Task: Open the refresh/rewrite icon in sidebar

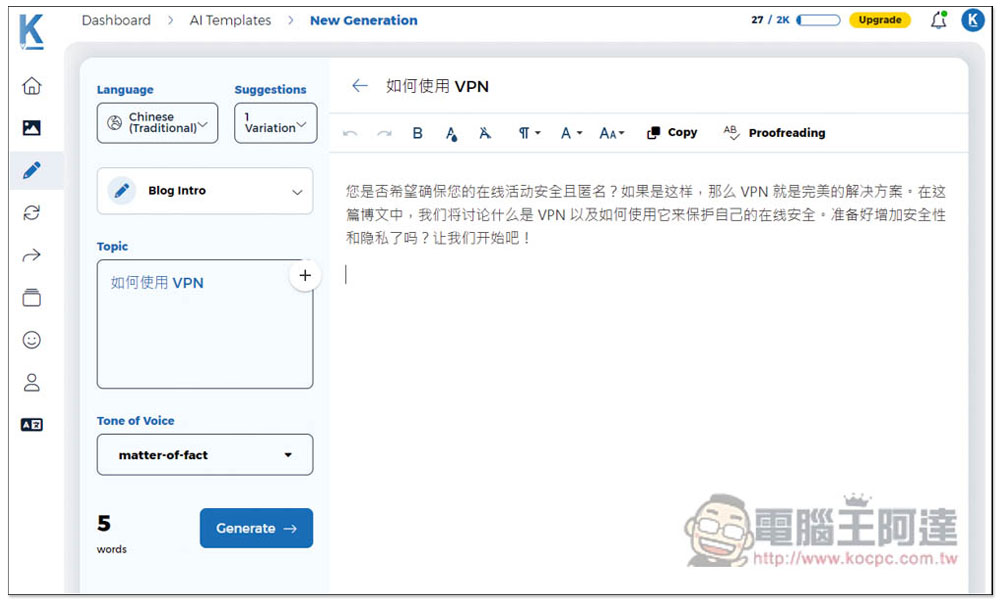Action: (31, 212)
